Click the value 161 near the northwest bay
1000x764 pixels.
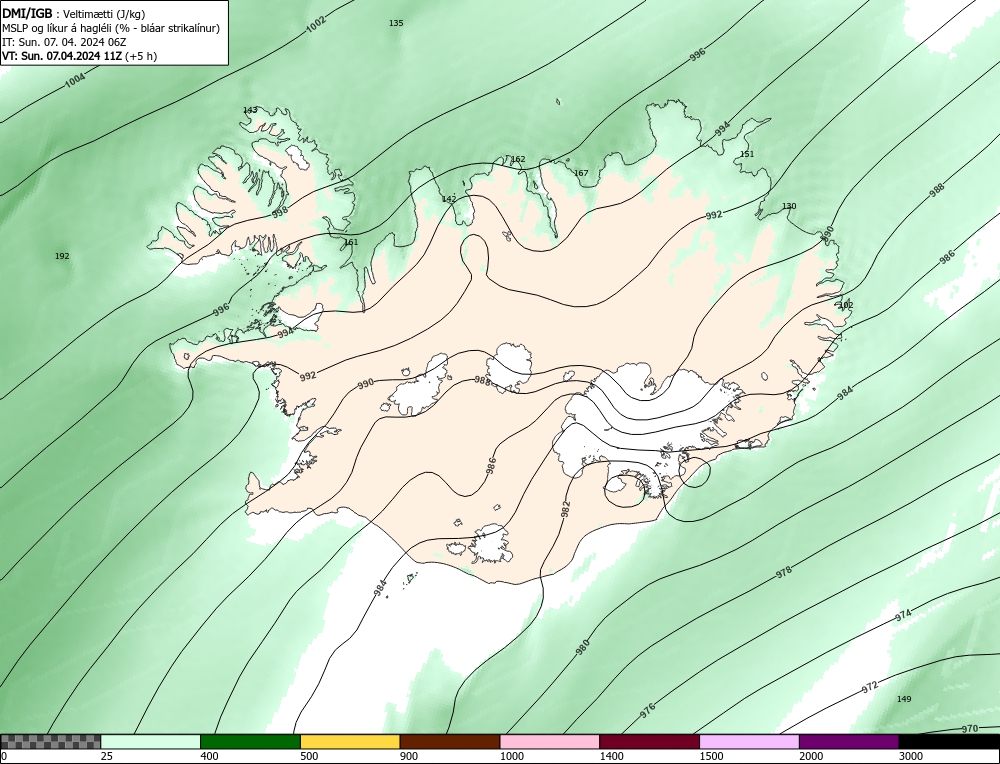point(351,242)
